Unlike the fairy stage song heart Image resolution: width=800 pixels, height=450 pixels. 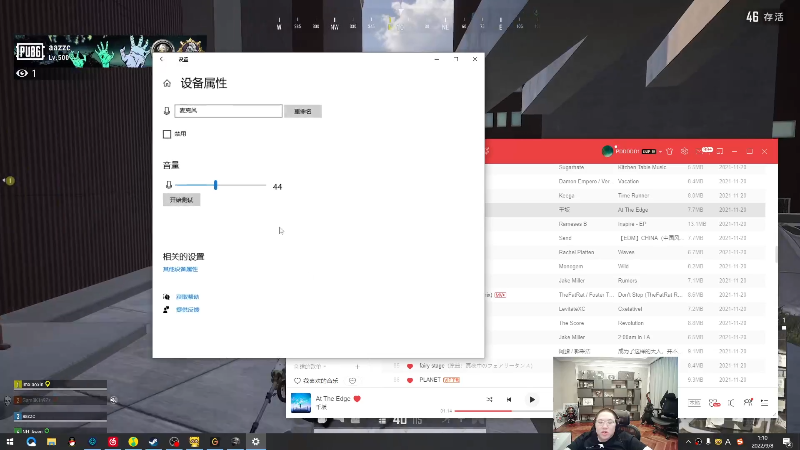click(410, 366)
